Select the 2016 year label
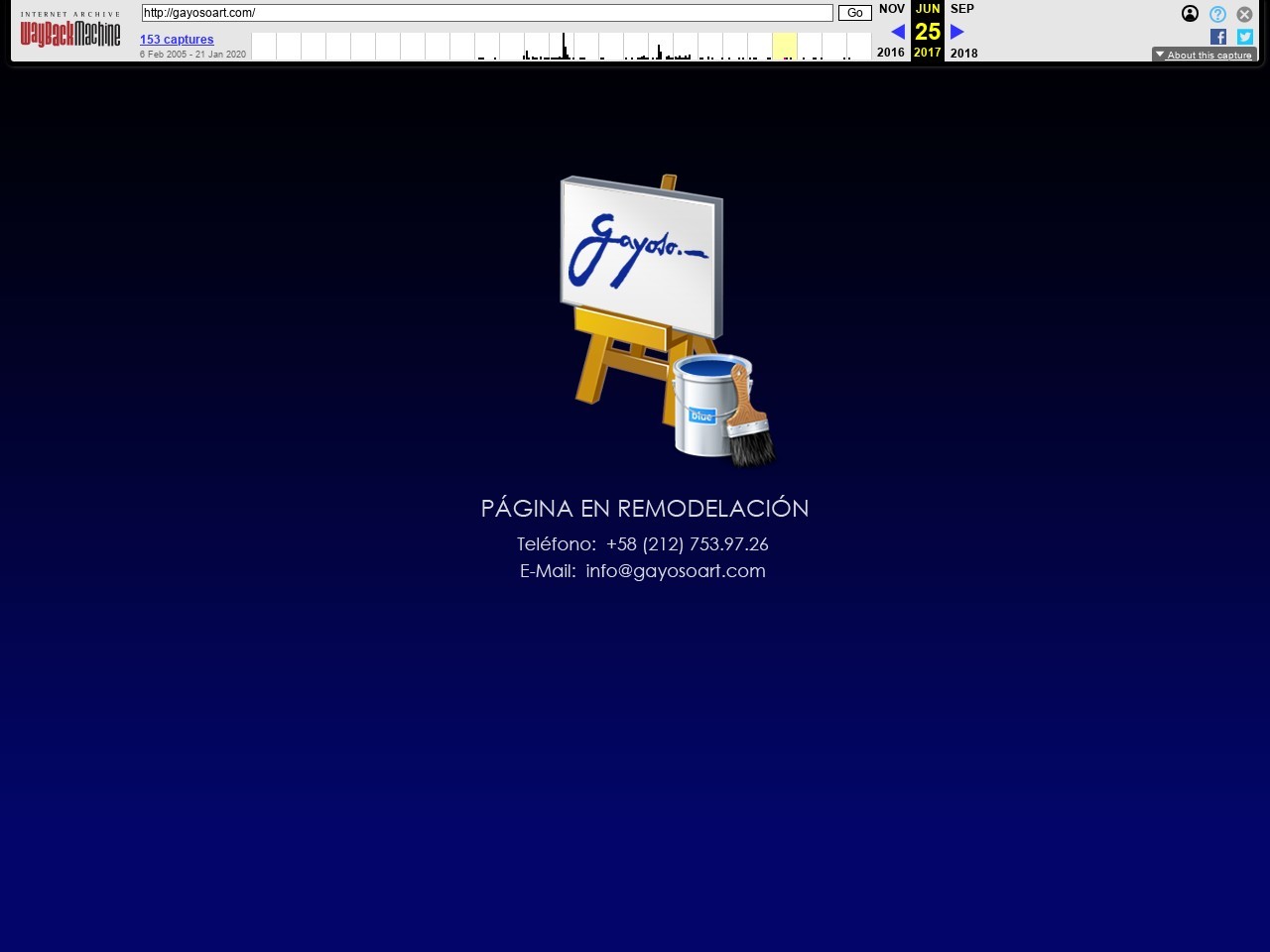 coord(890,53)
